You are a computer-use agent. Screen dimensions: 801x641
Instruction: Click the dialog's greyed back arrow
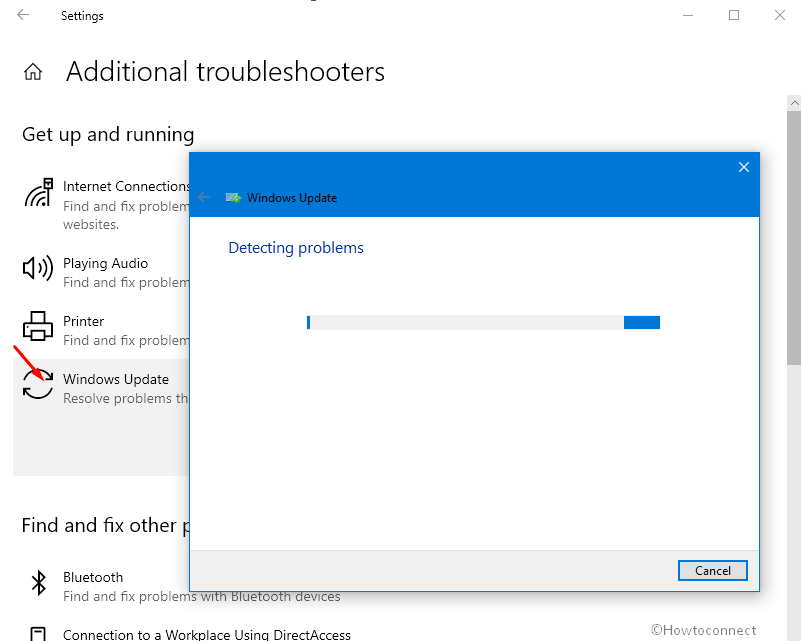pyautogui.click(x=204, y=197)
